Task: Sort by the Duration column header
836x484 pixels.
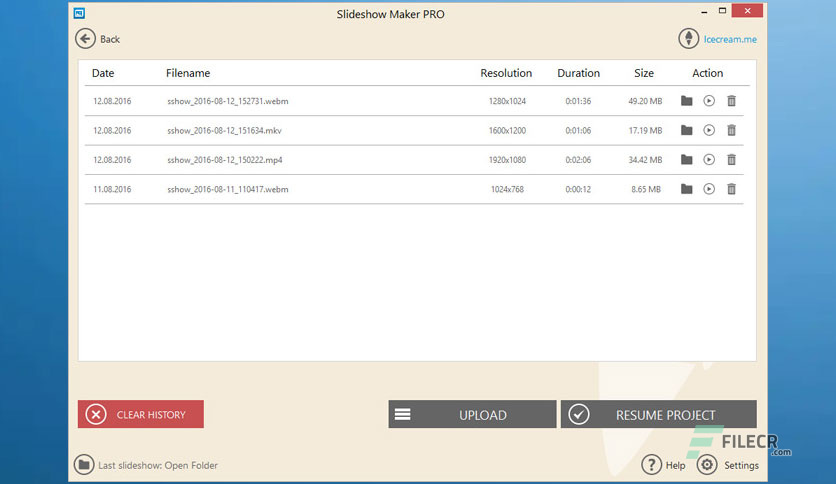Action: (x=578, y=73)
